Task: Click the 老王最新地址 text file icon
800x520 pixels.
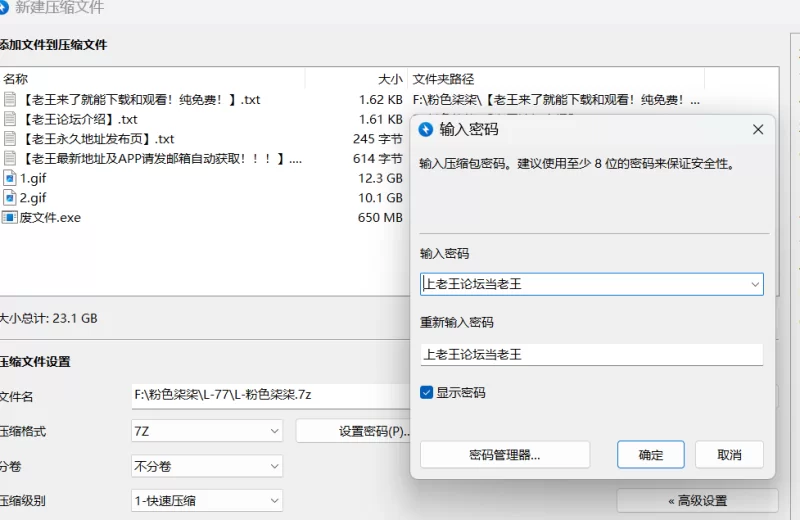Action: click(10, 158)
